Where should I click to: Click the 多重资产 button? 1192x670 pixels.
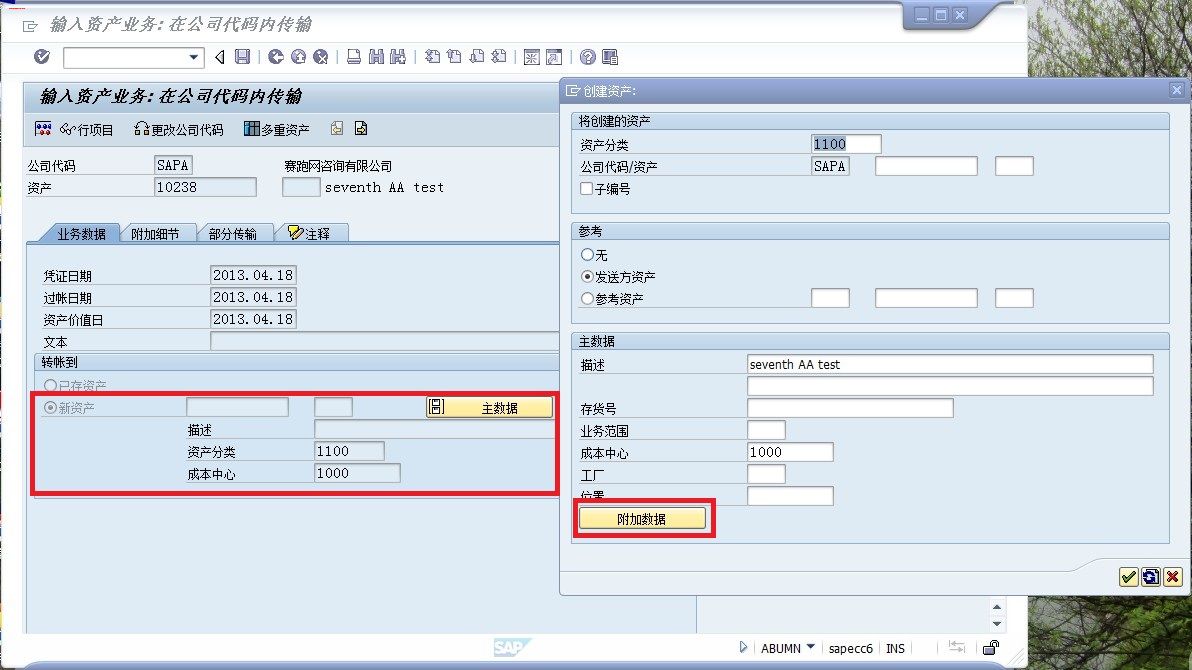tap(277, 129)
